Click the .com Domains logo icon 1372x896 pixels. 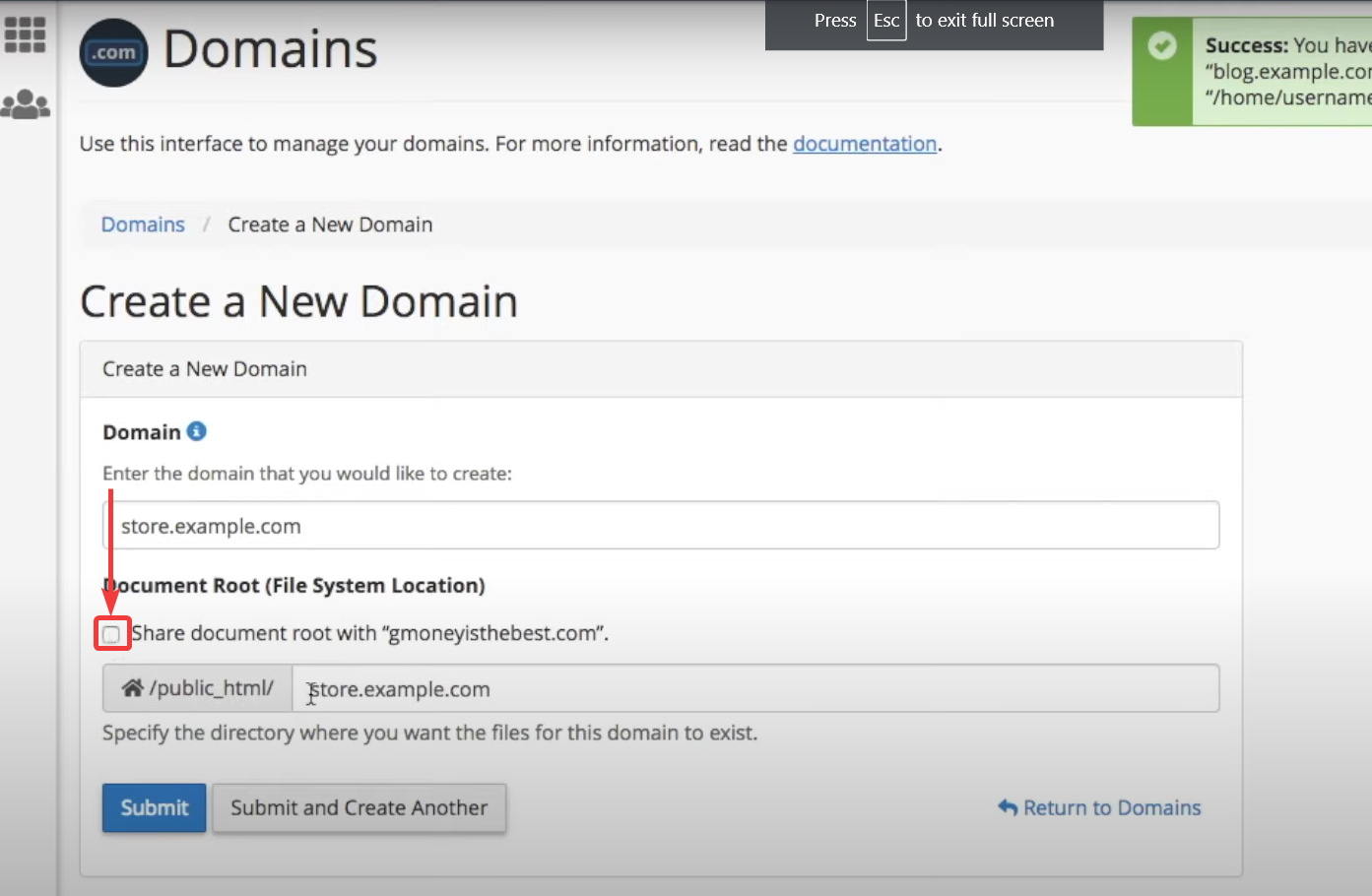114,52
